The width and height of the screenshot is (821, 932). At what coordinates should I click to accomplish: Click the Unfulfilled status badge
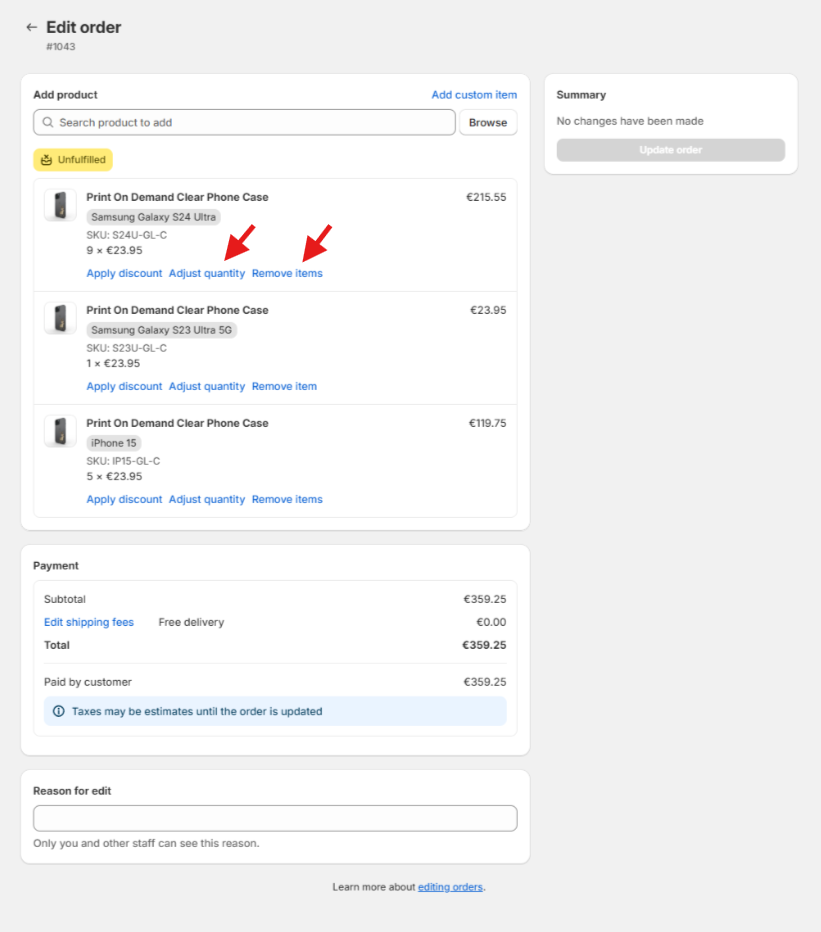[73, 160]
